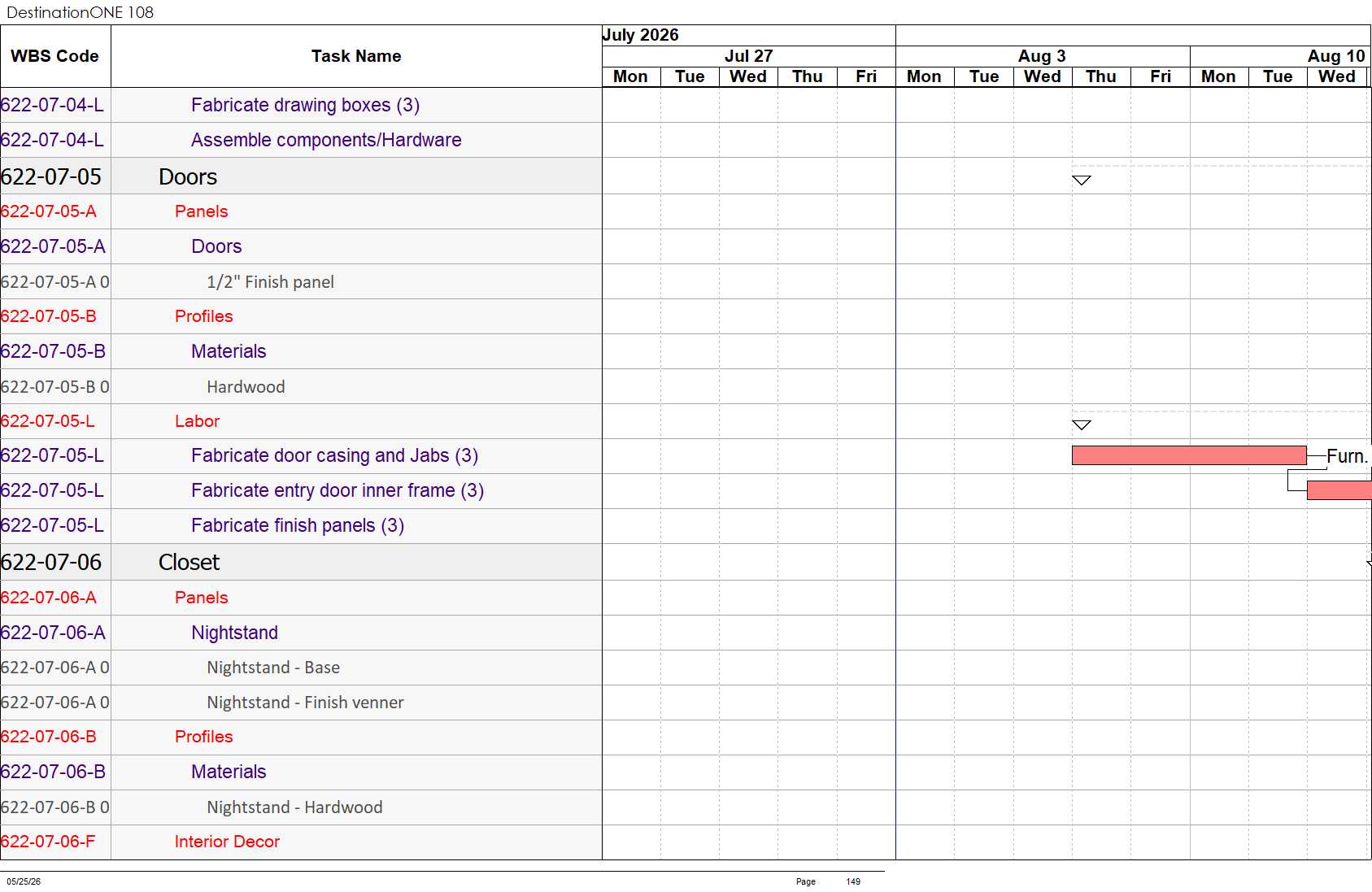Select Profiles under 622-07-06-B

[203, 737]
